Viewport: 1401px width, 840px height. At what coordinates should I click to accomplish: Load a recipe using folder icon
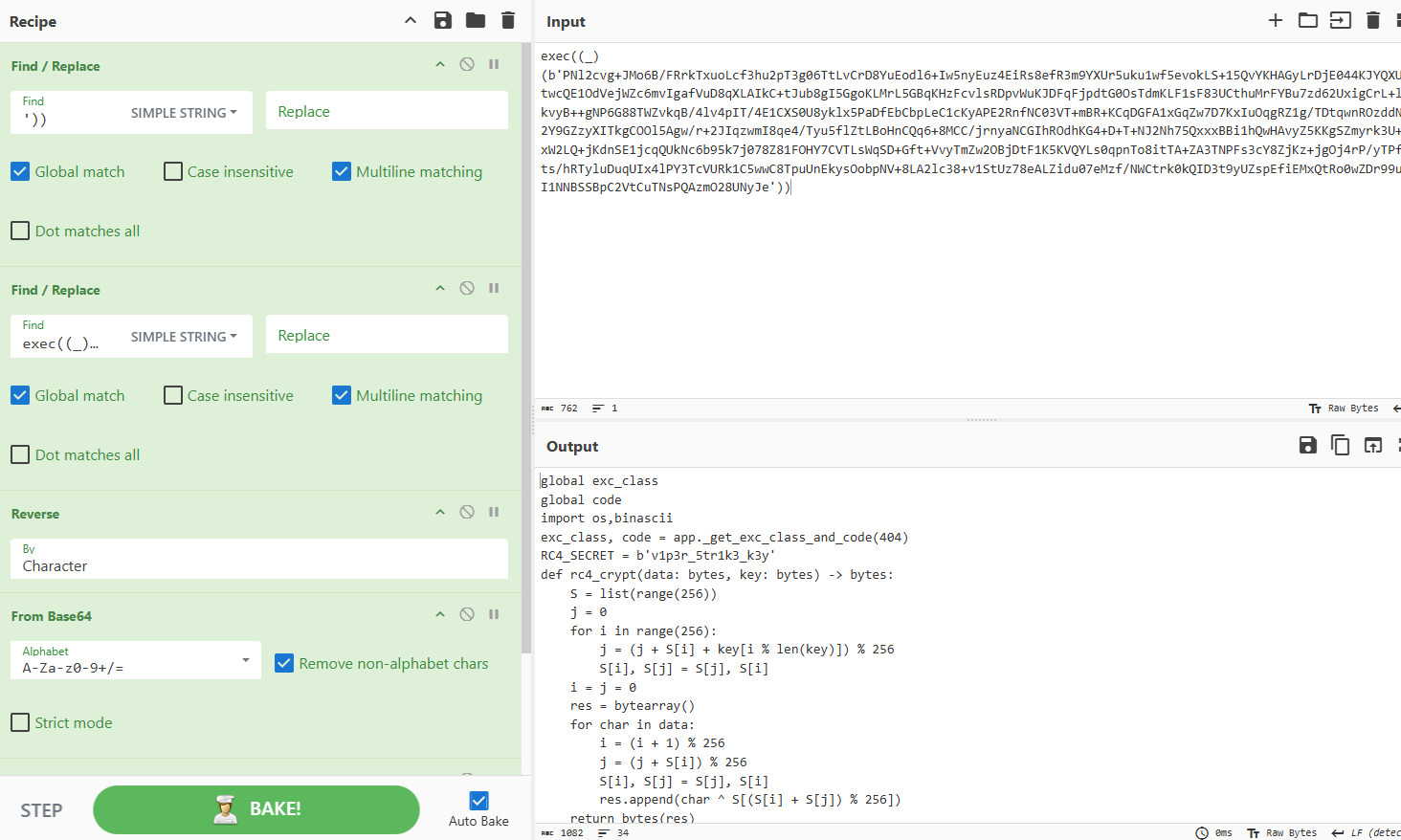click(x=476, y=20)
